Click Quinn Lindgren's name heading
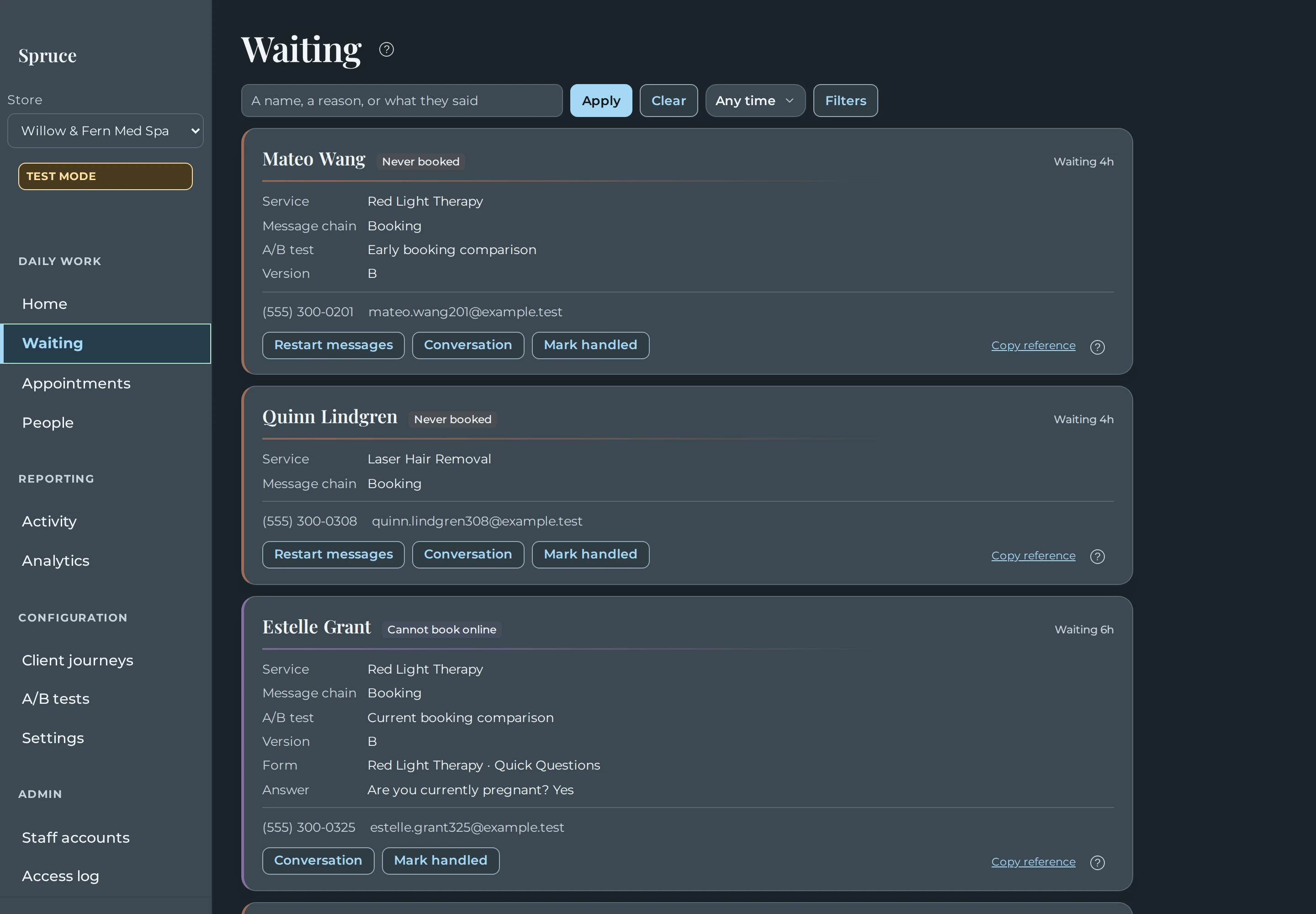 click(x=330, y=417)
